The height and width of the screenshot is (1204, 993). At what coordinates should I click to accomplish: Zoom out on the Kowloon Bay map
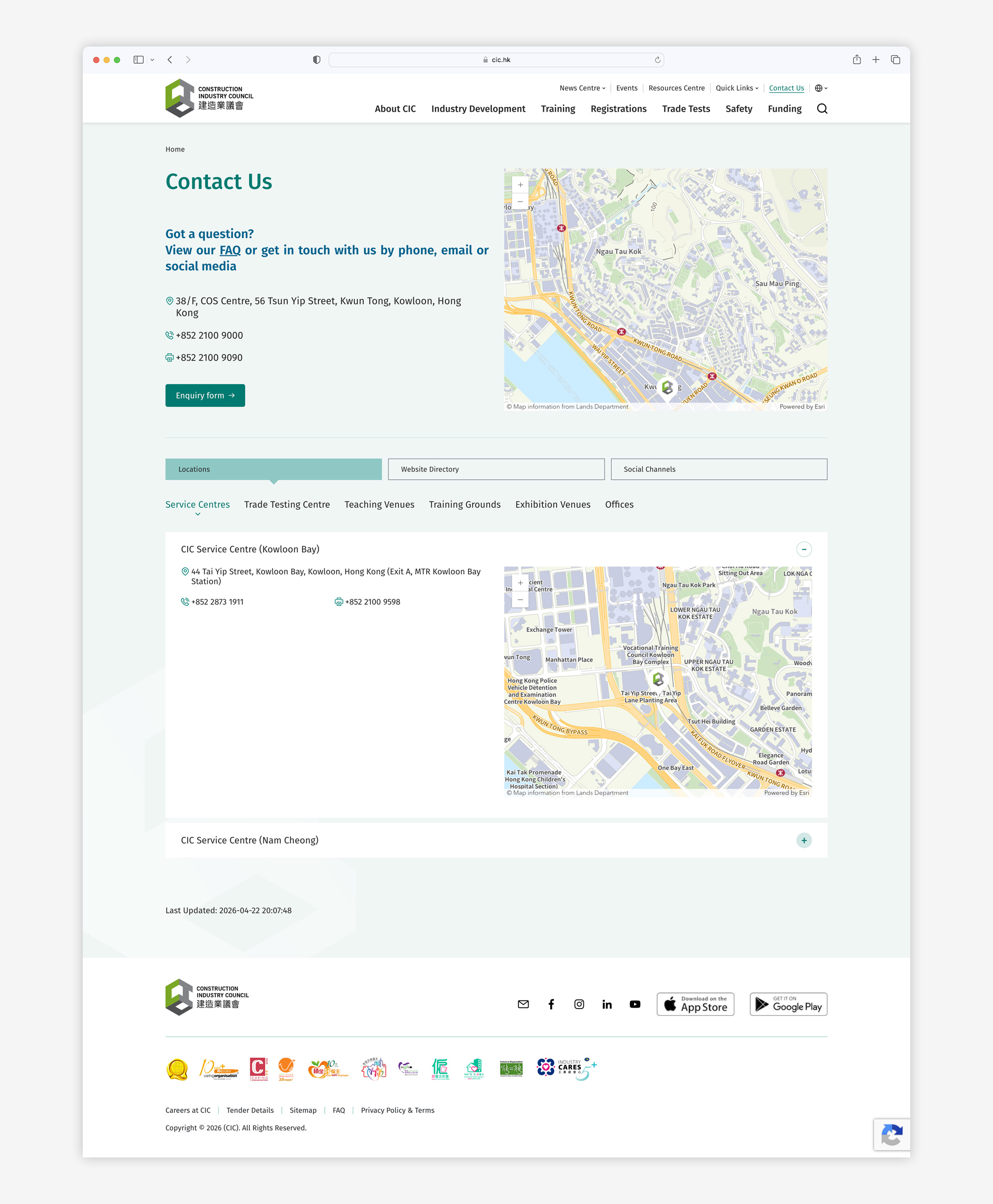[520, 599]
